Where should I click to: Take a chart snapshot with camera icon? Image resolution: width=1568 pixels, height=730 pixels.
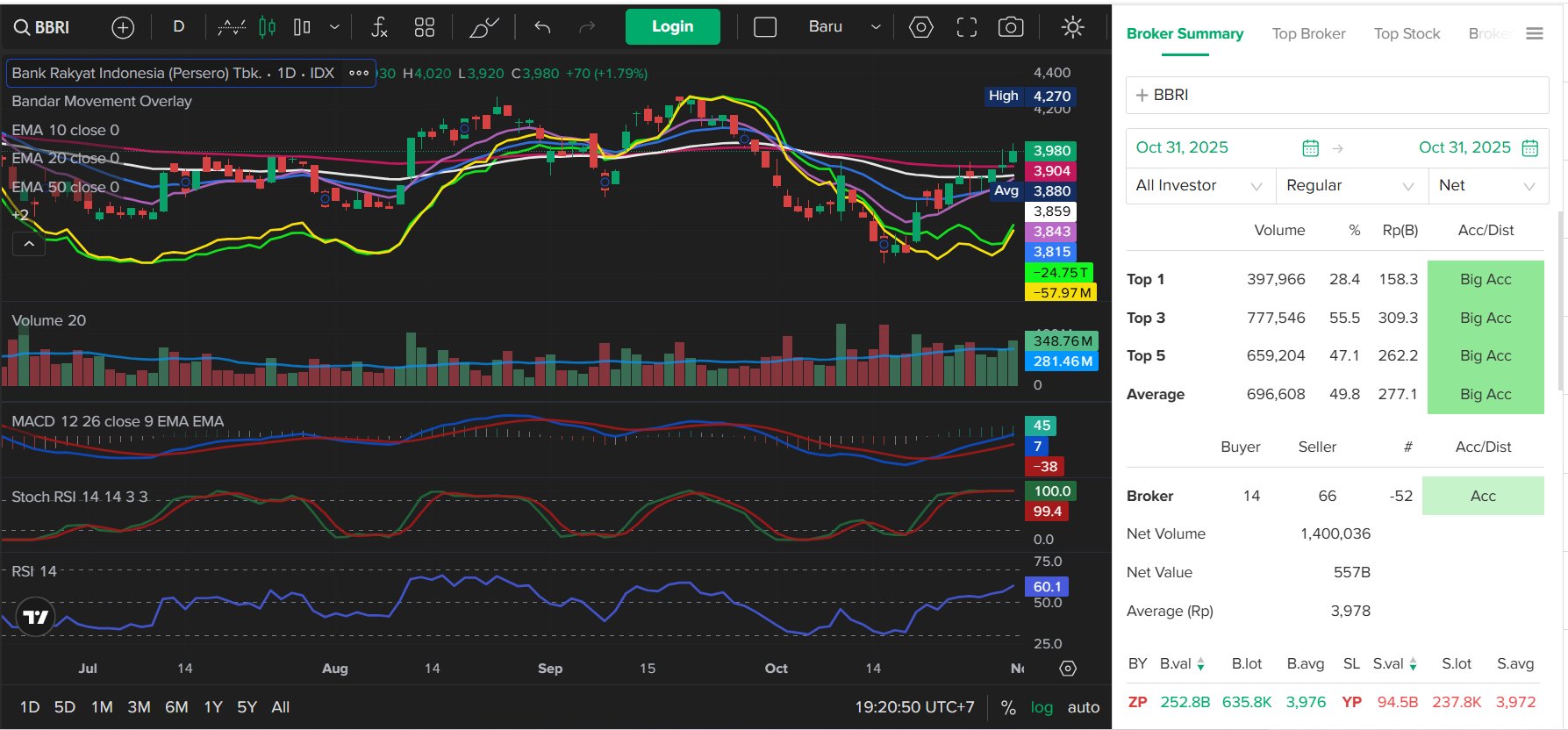pyautogui.click(x=1011, y=28)
